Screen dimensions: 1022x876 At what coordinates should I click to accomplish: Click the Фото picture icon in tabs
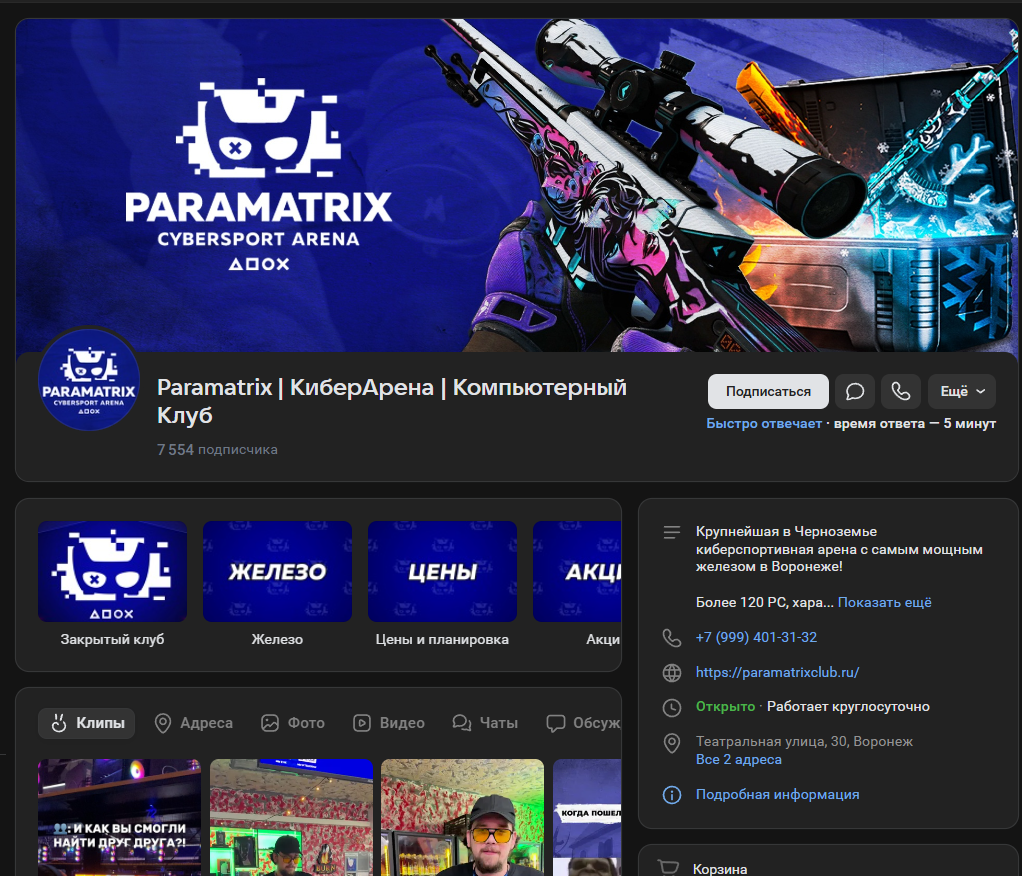tap(270, 723)
